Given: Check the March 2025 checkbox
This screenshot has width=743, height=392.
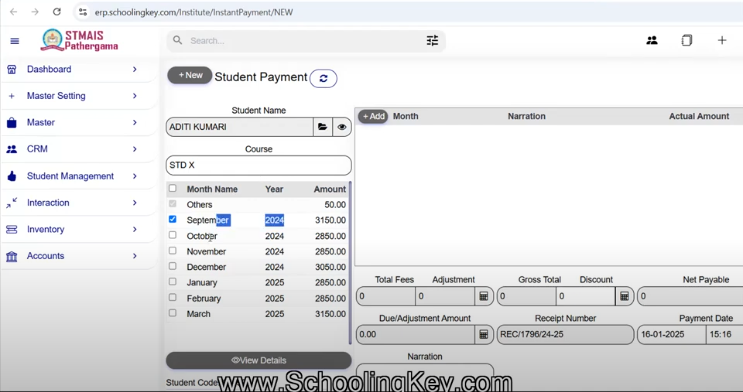Looking at the screenshot, I should point(172,313).
